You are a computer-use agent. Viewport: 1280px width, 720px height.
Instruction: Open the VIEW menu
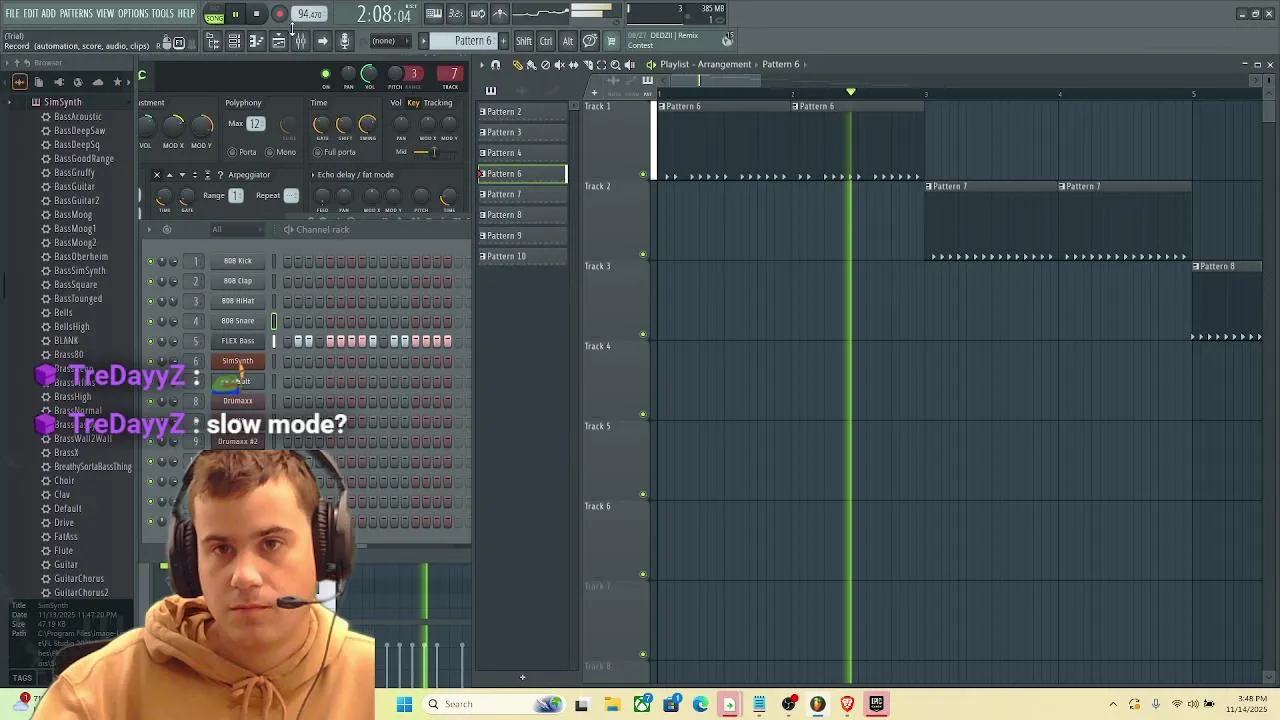[x=105, y=13]
